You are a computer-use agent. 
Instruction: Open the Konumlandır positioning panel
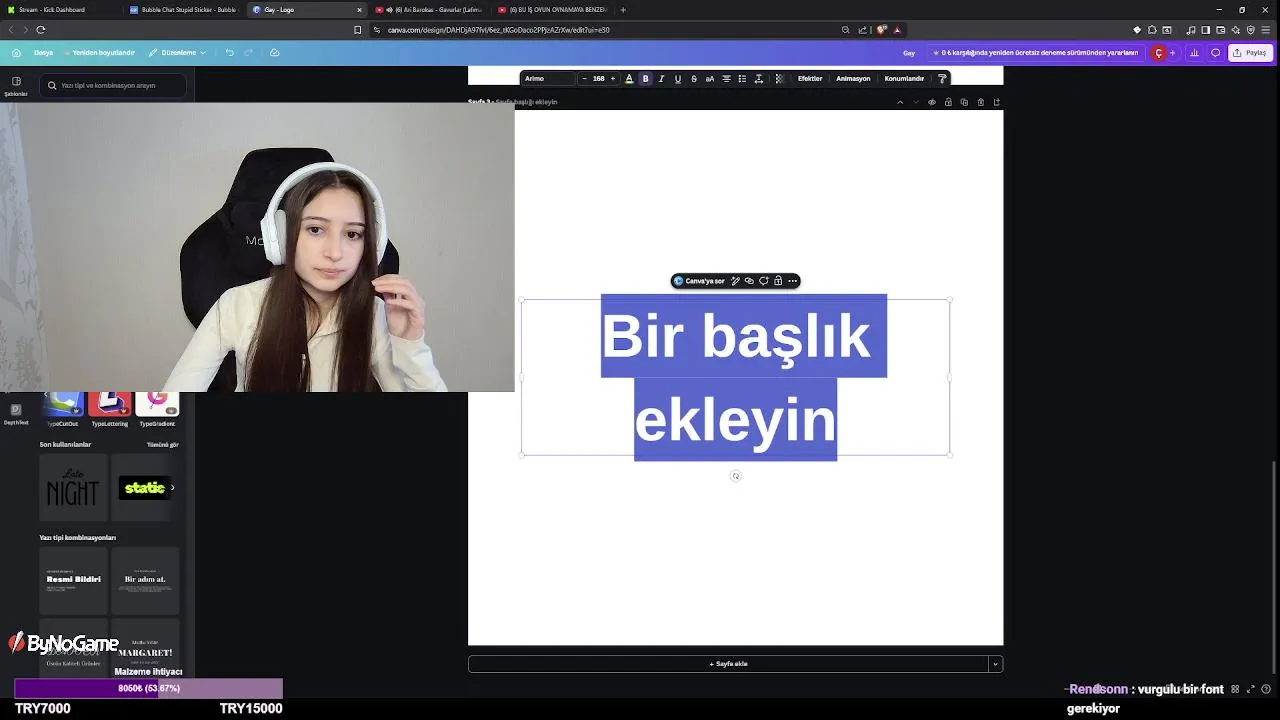904,79
